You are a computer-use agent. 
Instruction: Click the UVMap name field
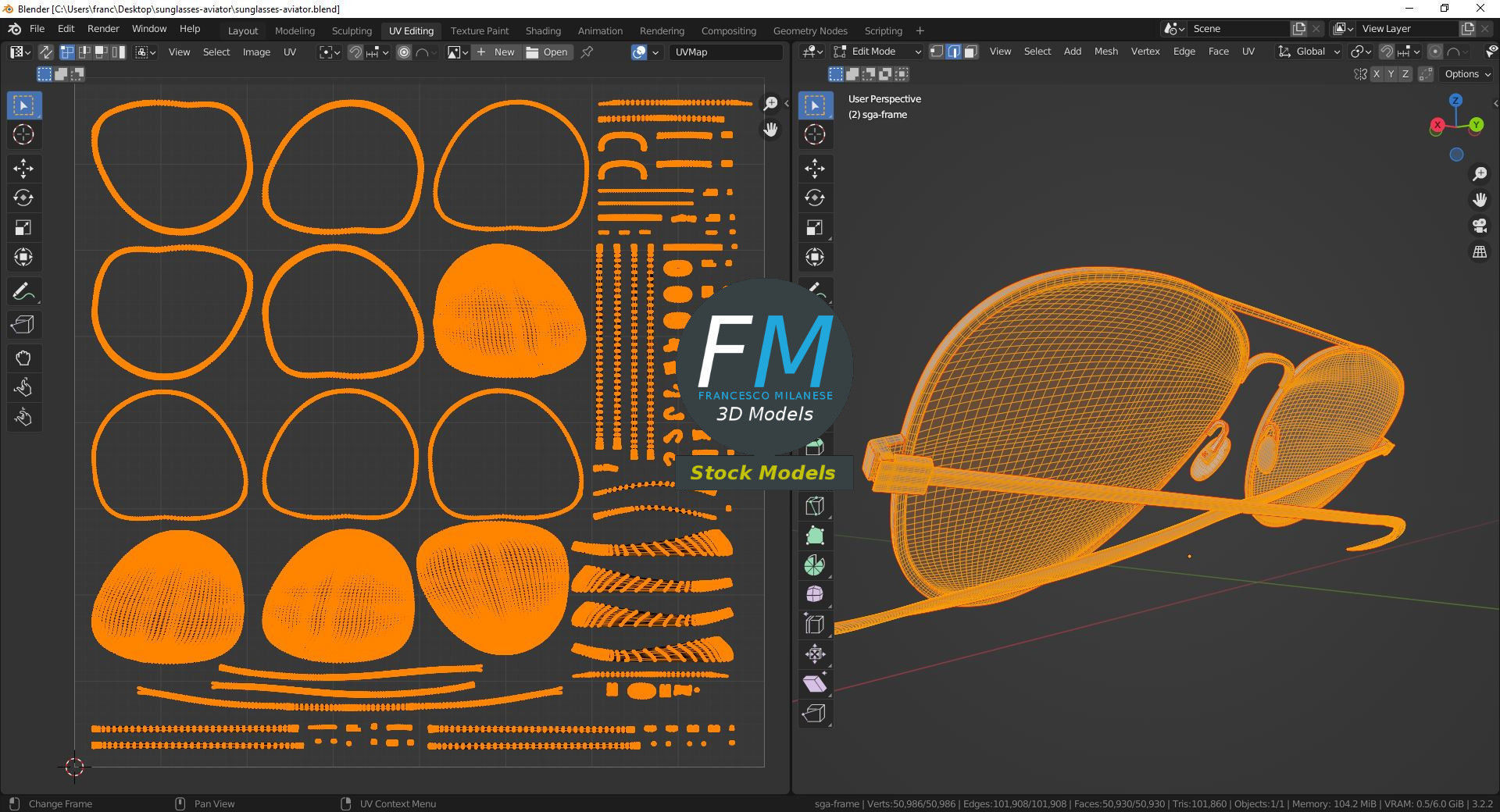pos(726,52)
